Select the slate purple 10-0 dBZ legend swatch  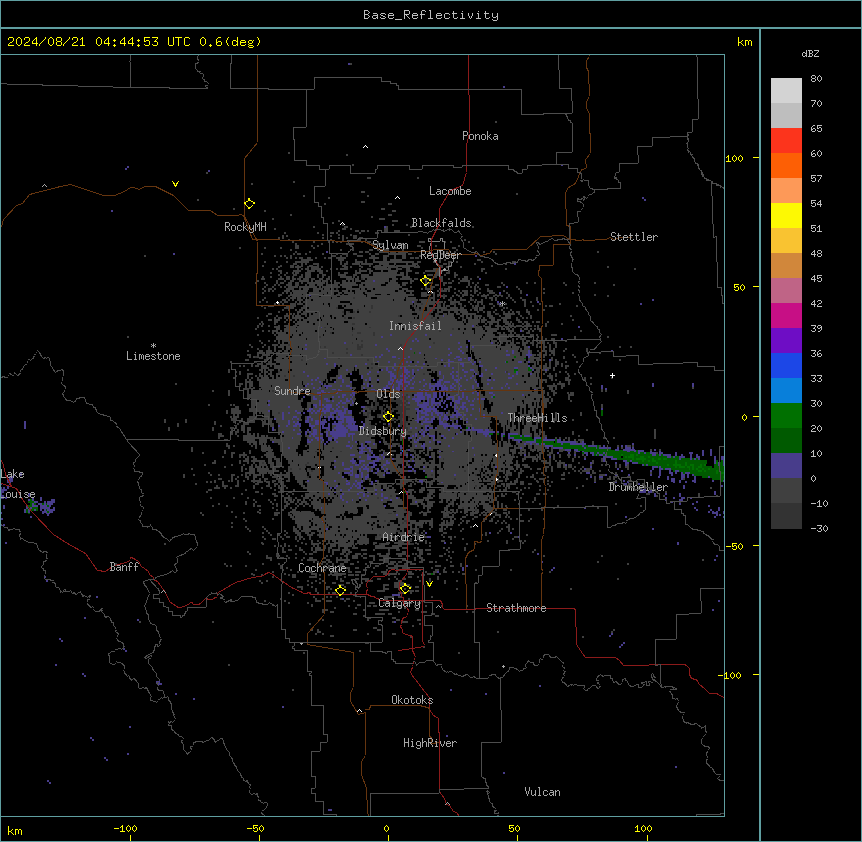click(x=786, y=466)
